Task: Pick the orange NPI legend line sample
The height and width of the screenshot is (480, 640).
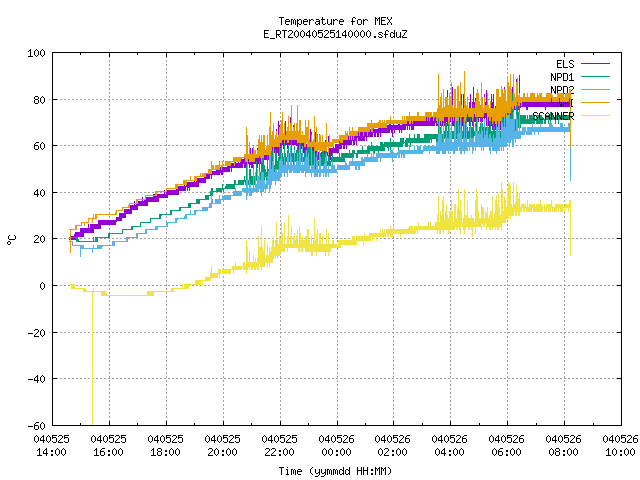Action: coord(596,102)
